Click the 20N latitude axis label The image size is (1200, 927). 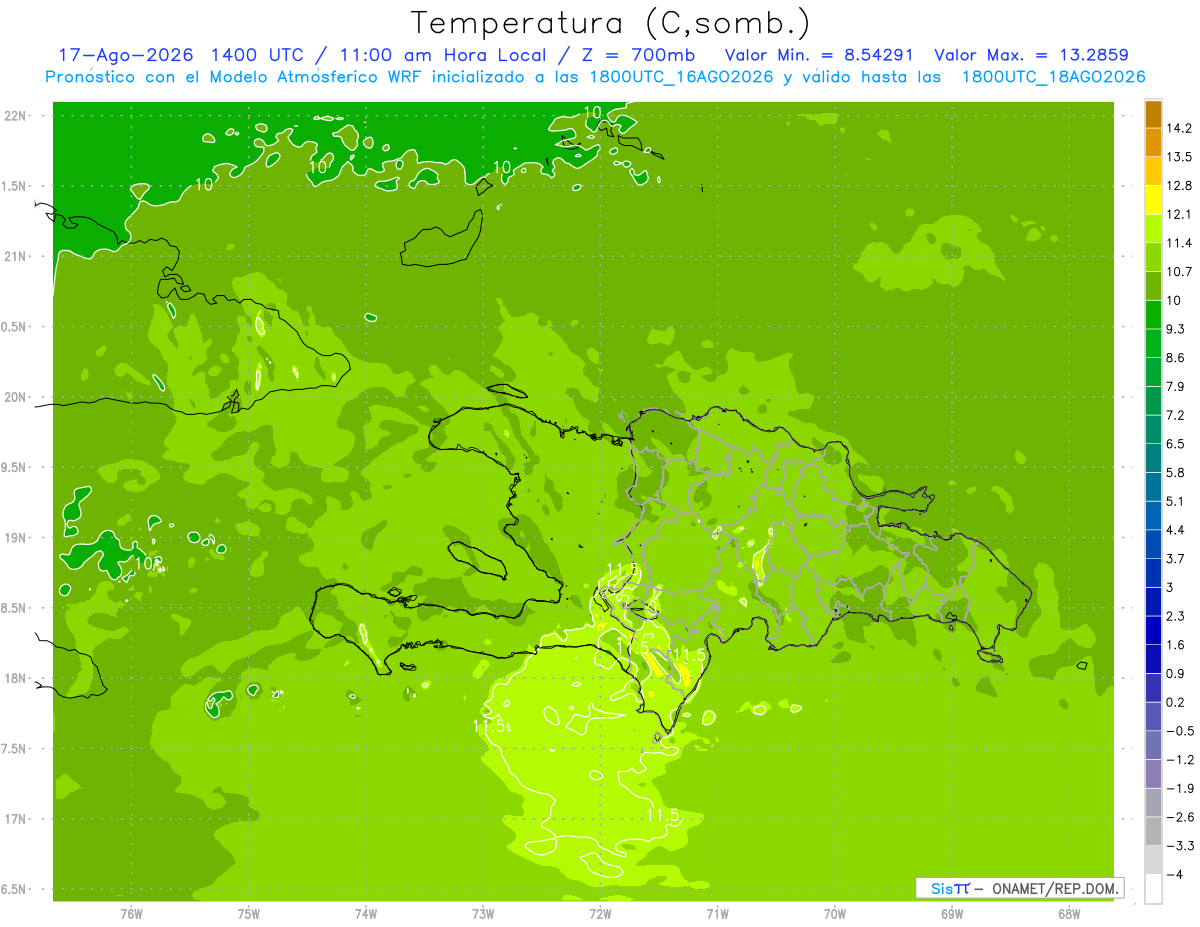pyautogui.click(x=17, y=397)
